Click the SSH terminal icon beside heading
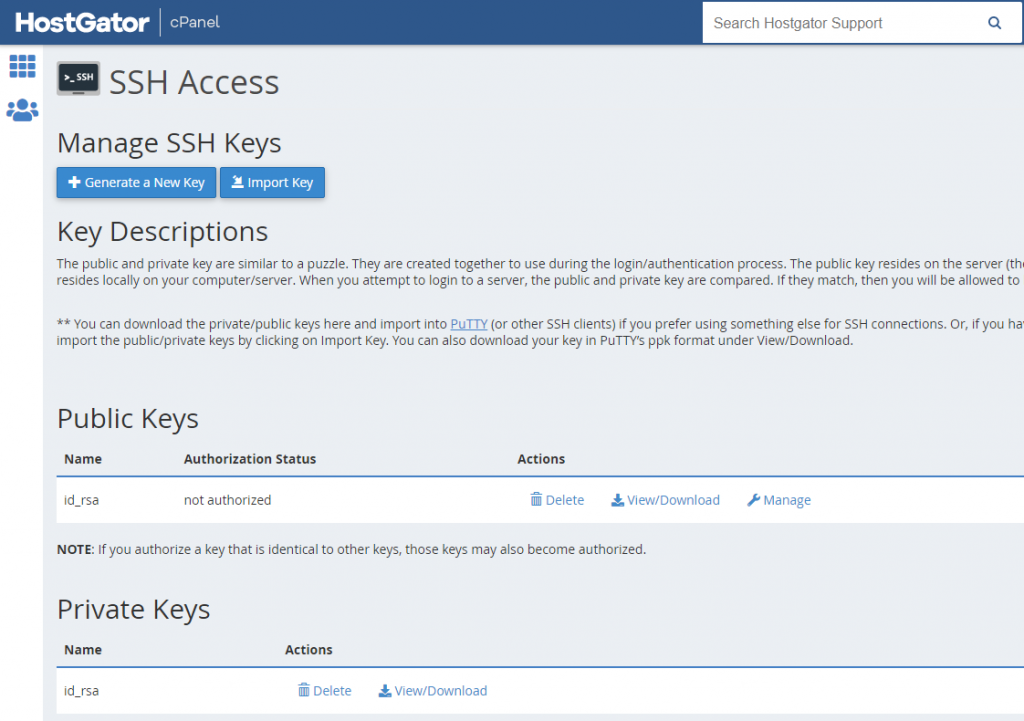Screen dimensions: 1024x721 coord(78,78)
